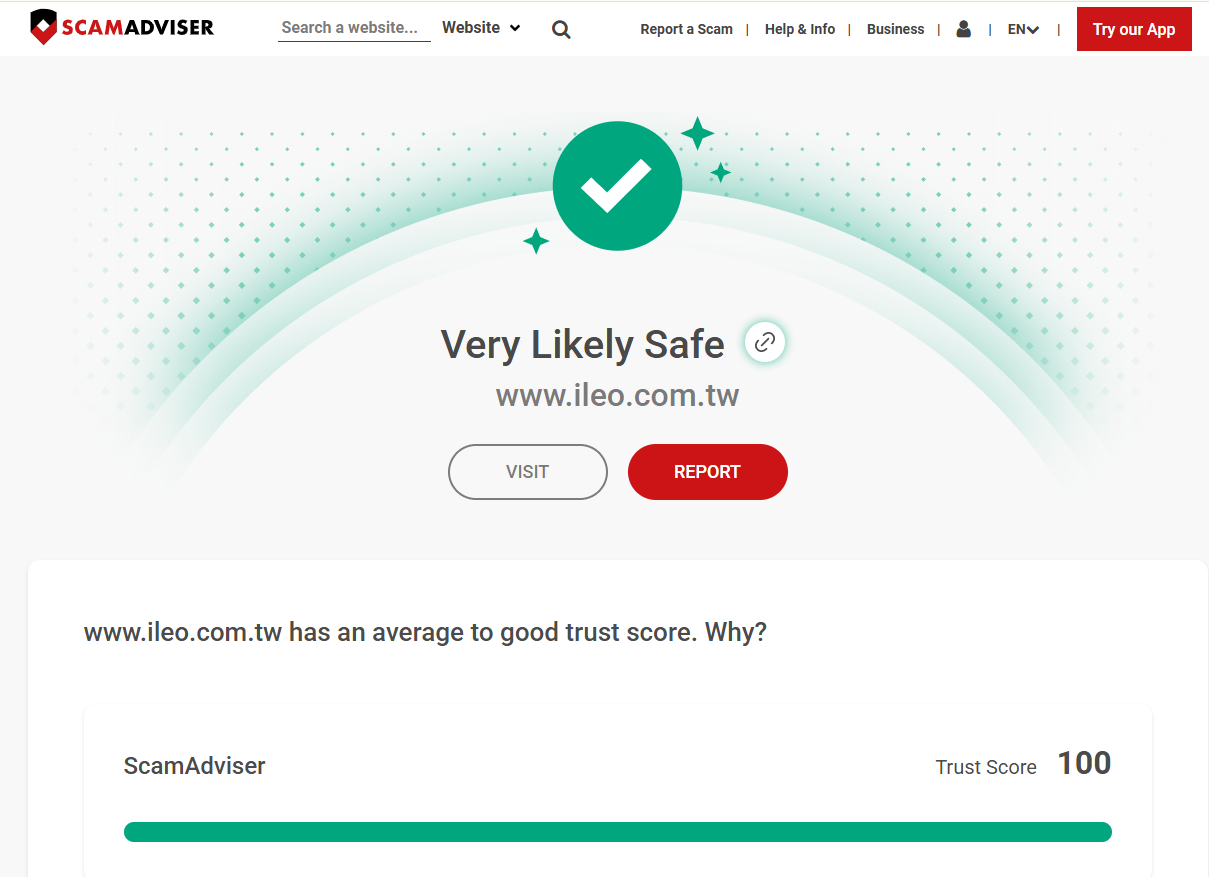Open the Business menu item
The width and height of the screenshot is (1209, 877).
[895, 29]
